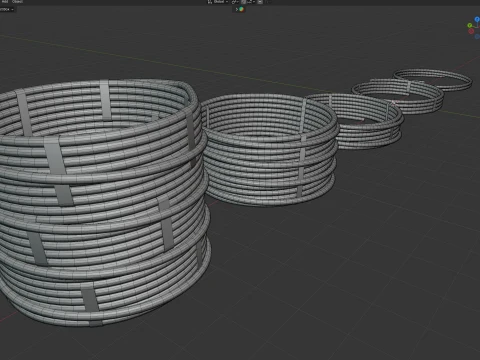Open the Object menu in viewport header
Image resolution: width=480 pixels, height=360 pixels.
(x=17, y=1)
